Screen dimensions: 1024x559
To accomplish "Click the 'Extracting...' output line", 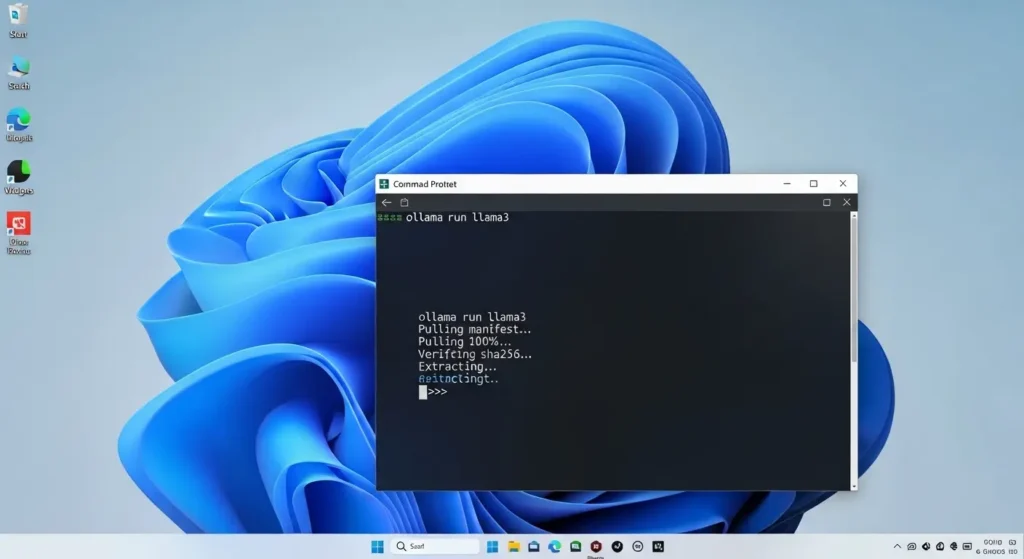I will 457,366.
